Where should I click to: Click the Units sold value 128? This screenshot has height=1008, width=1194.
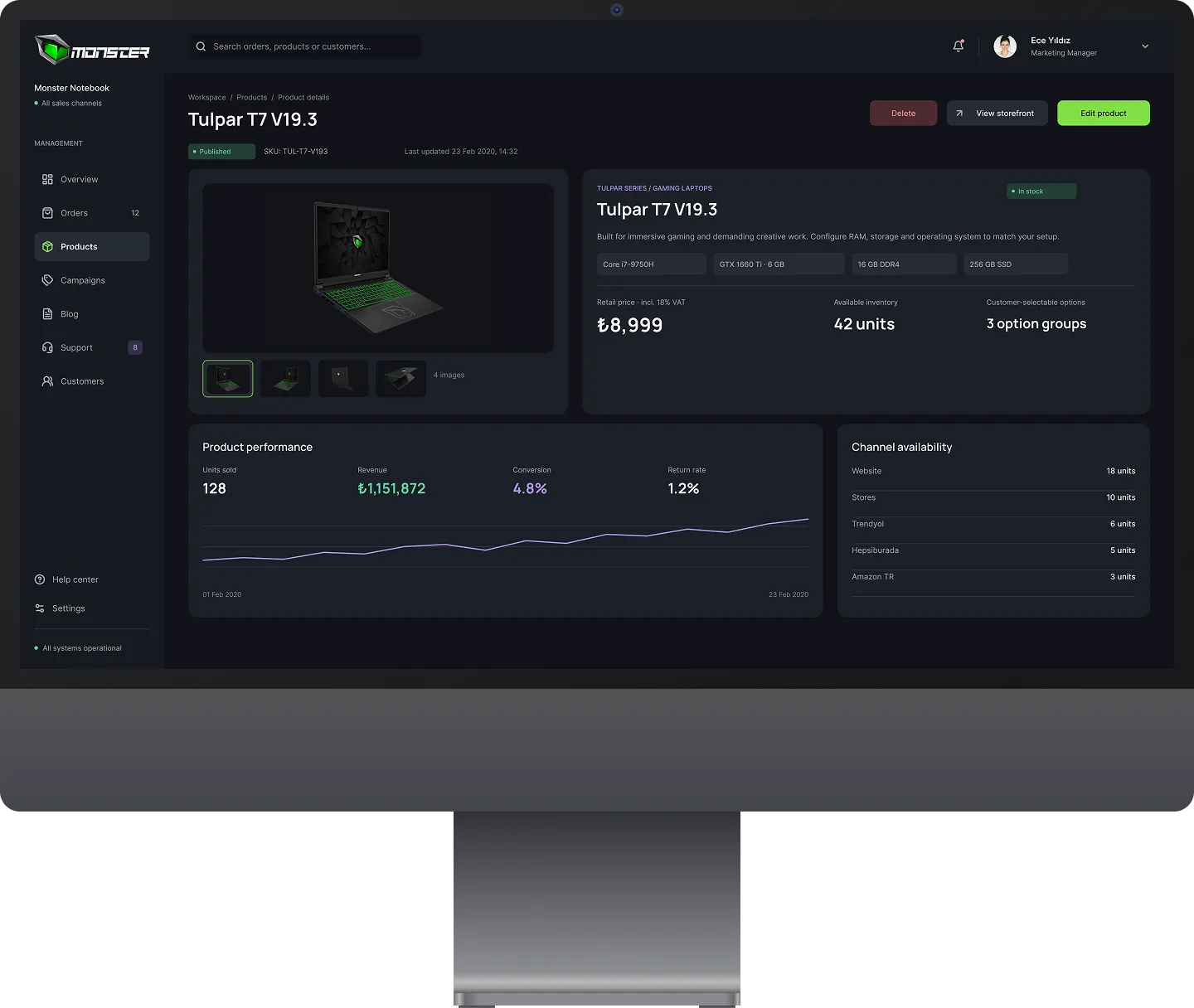coord(215,489)
